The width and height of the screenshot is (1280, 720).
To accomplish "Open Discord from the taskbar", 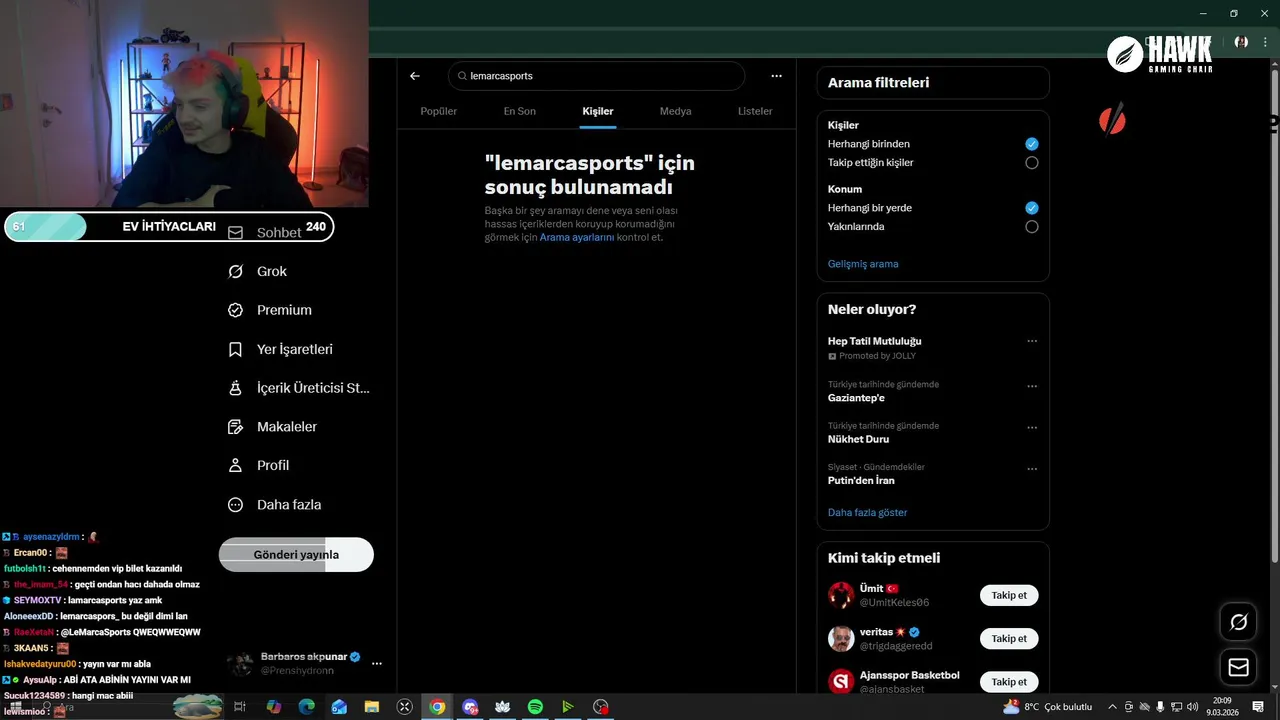I will (470, 707).
